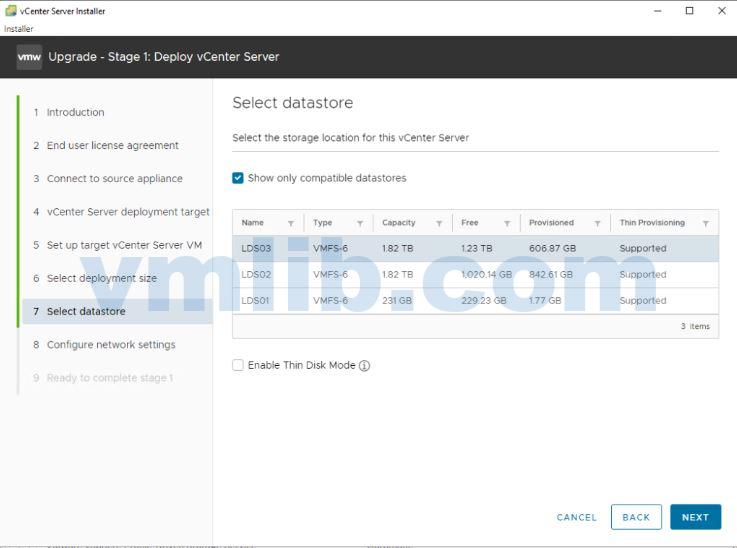
Task: Click the 229.23 GB free value
Action: pos(484,301)
